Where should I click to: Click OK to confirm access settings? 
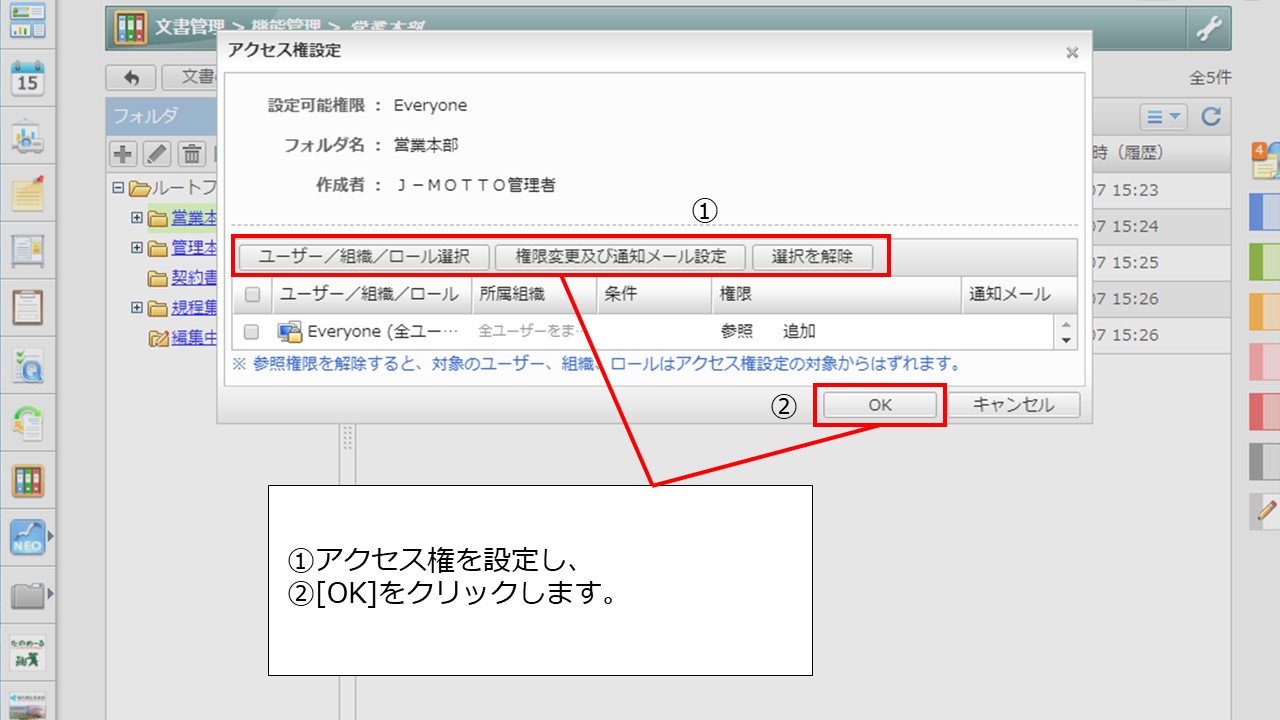click(879, 405)
